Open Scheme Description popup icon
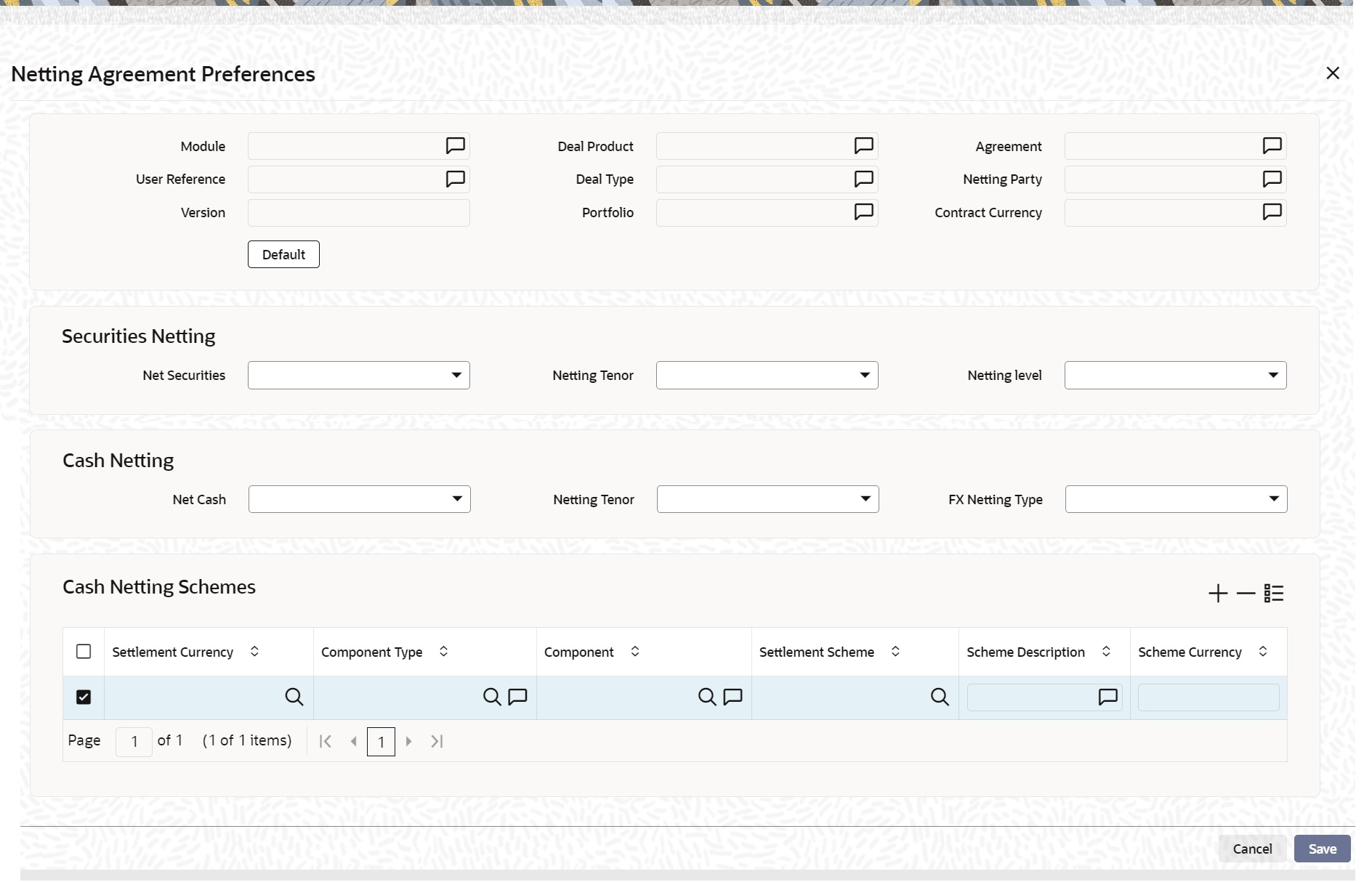This screenshot has height=882, width=1372. pyautogui.click(x=1107, y=697)
